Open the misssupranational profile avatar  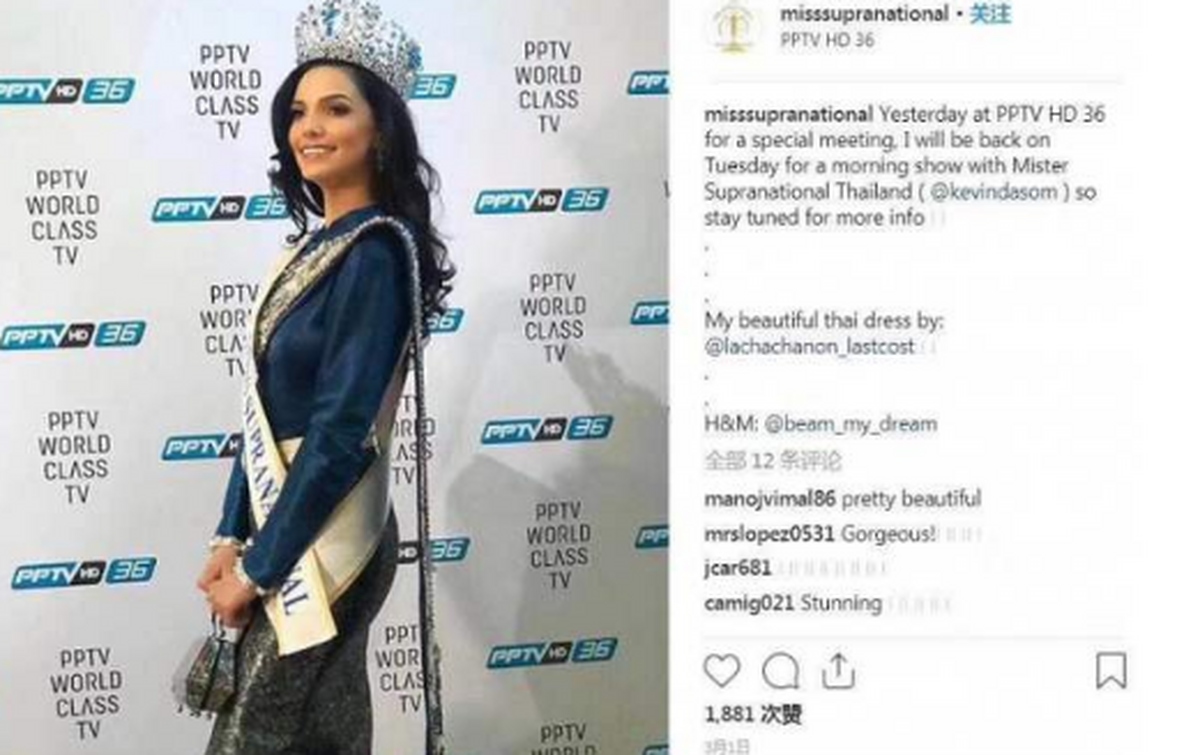pos(733,27)
